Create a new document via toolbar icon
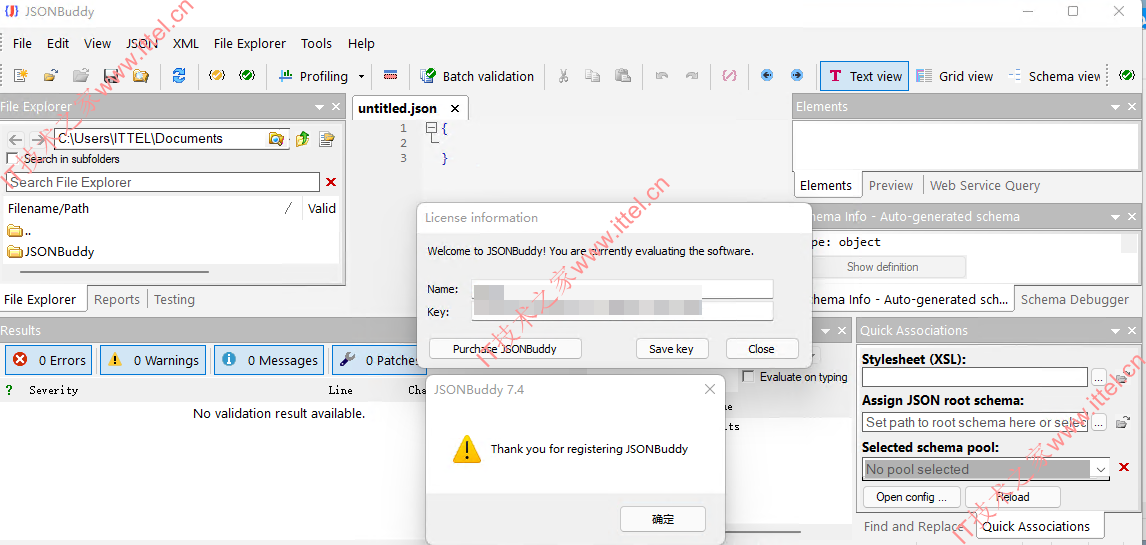 pyautogui.click(x=20, y=76)
